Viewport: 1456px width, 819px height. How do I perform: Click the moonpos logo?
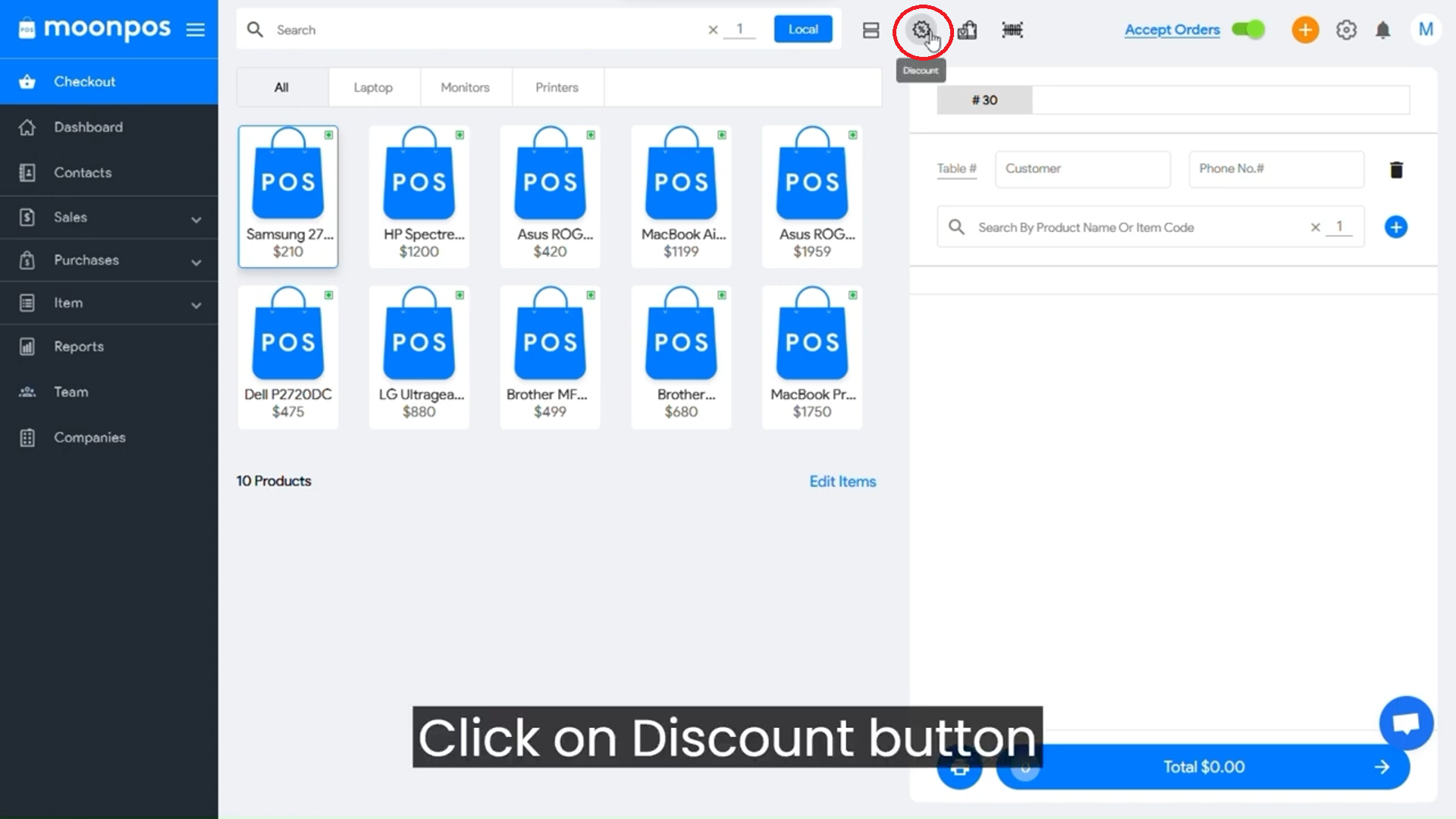(x=95, y=29)
